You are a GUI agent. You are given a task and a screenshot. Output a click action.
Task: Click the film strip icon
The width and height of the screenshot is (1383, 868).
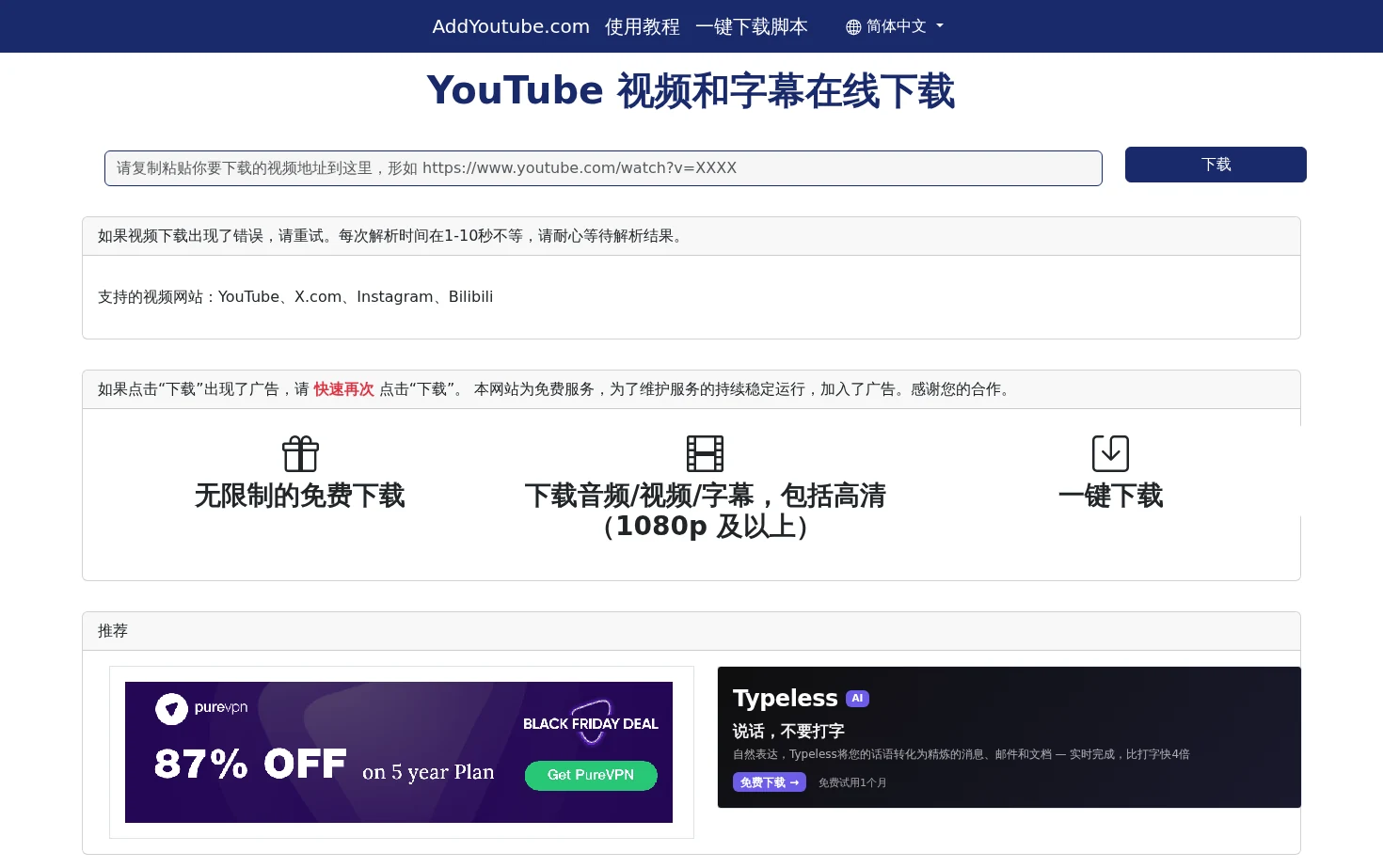point(706,453)
